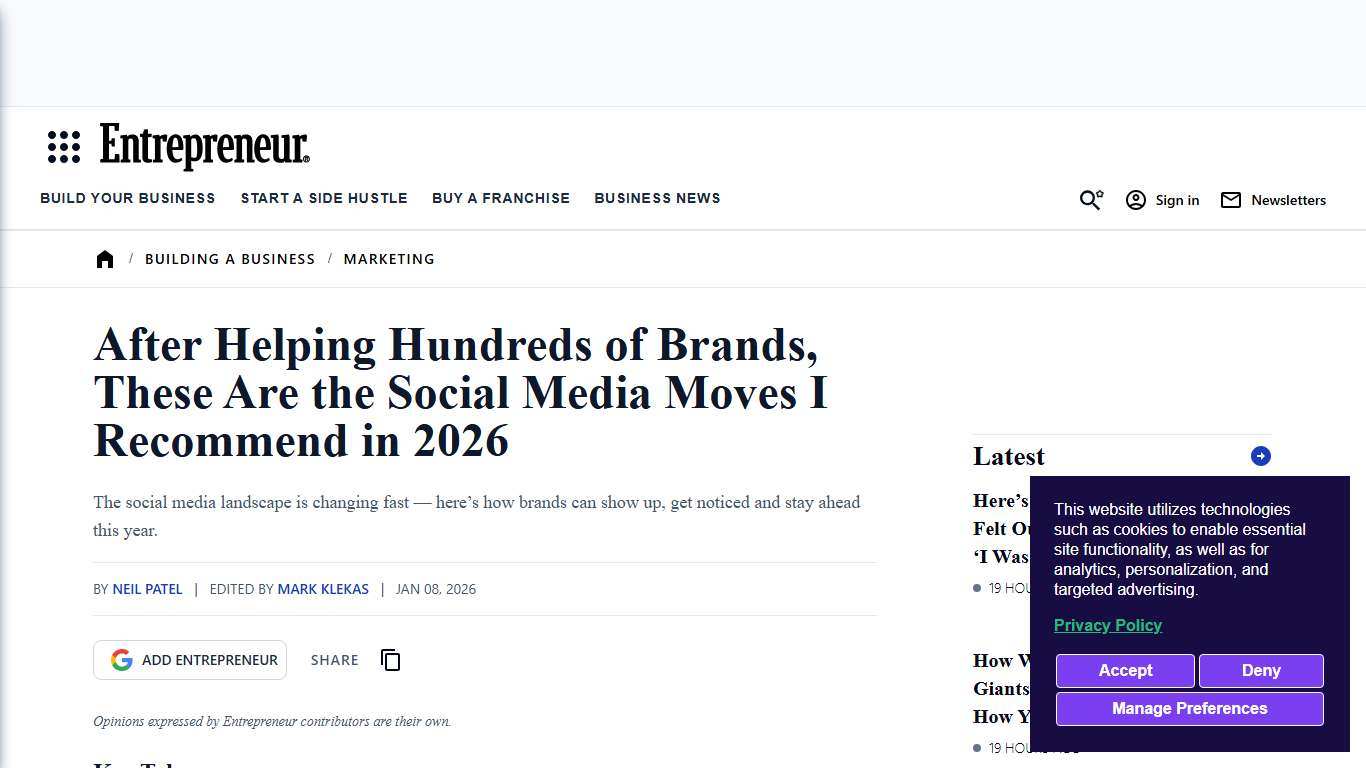
Task: Open the BUILD YOUR BUSINESS menu
Action: pyautogui.click(x=127, y=198)
